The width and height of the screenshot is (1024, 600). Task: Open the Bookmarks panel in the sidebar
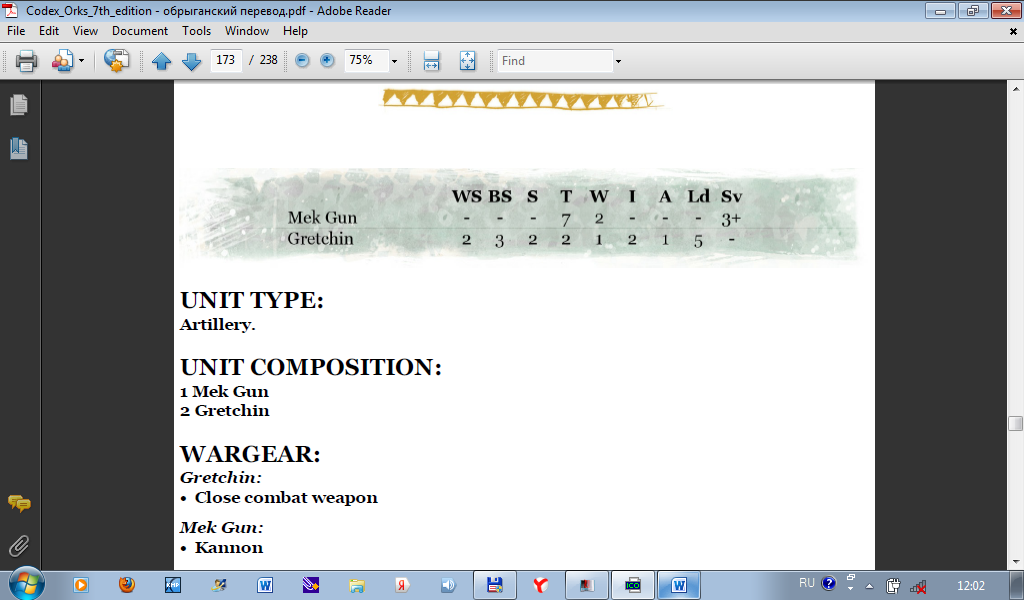coord(19,149)
